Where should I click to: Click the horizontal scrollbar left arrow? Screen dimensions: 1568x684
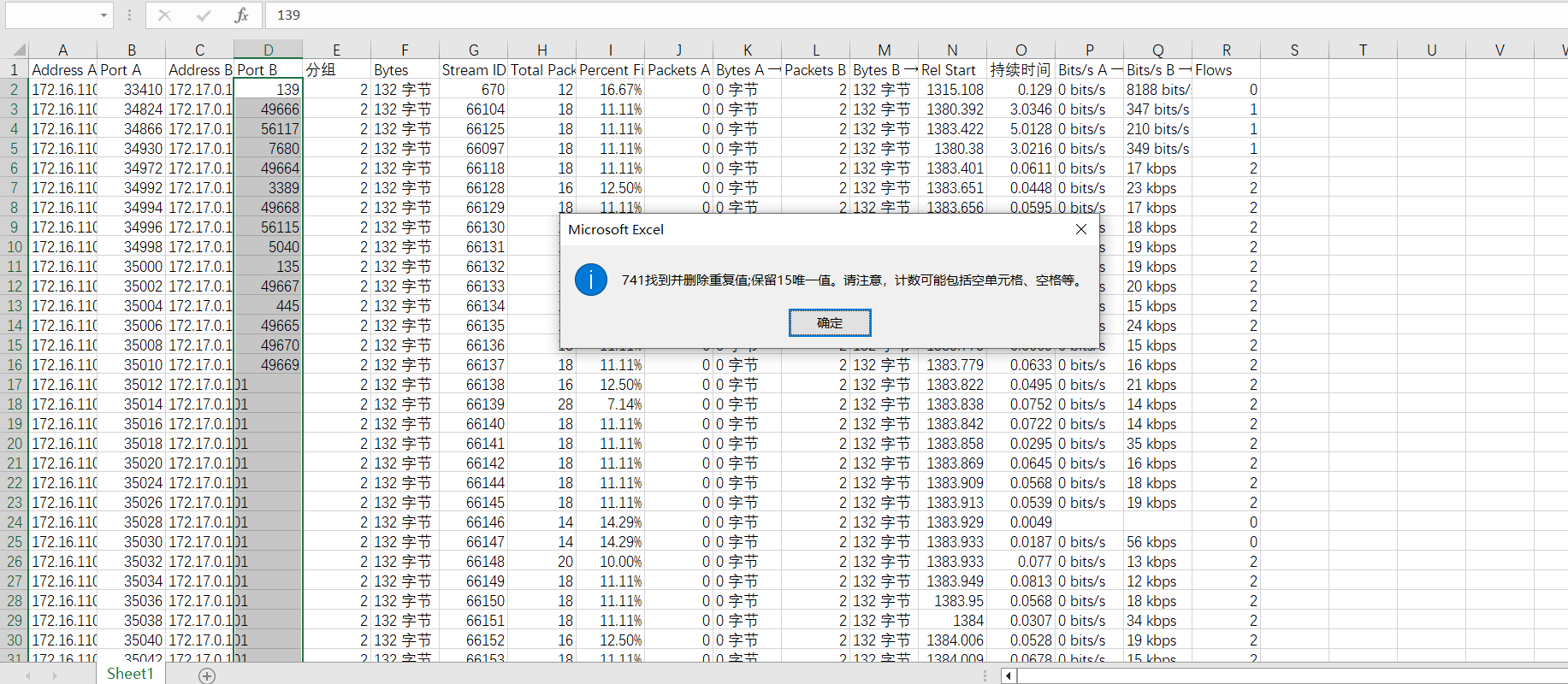point(1009,676)
